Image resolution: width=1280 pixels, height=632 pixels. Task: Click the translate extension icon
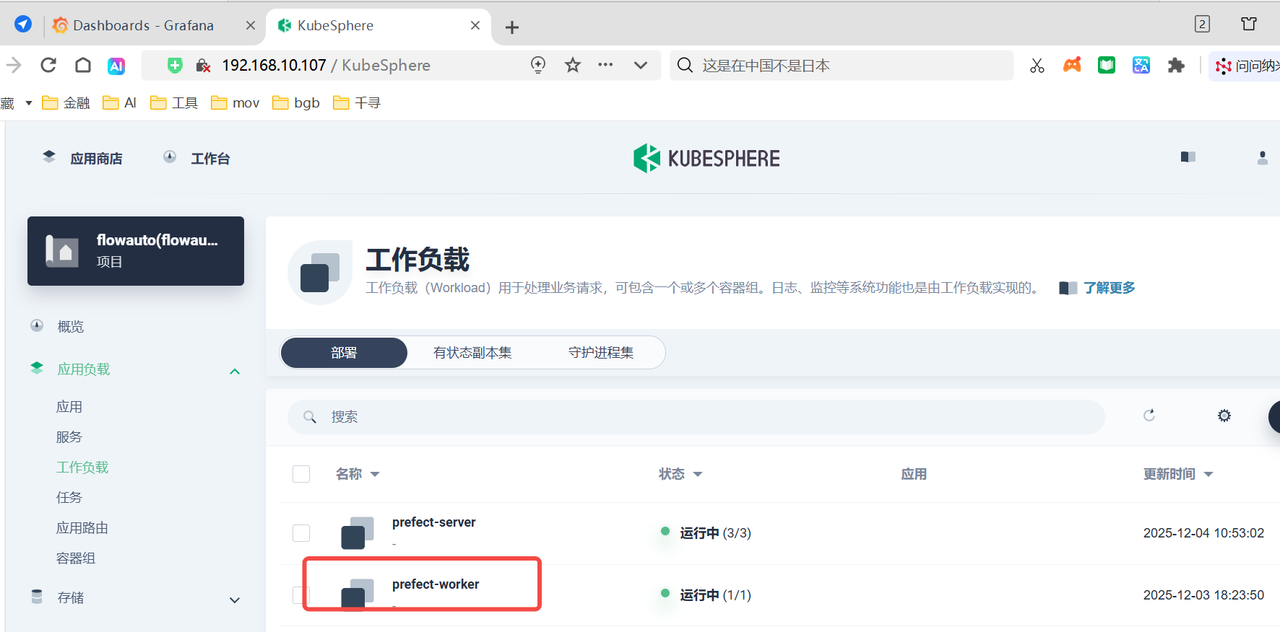[x=1141, y=65]
